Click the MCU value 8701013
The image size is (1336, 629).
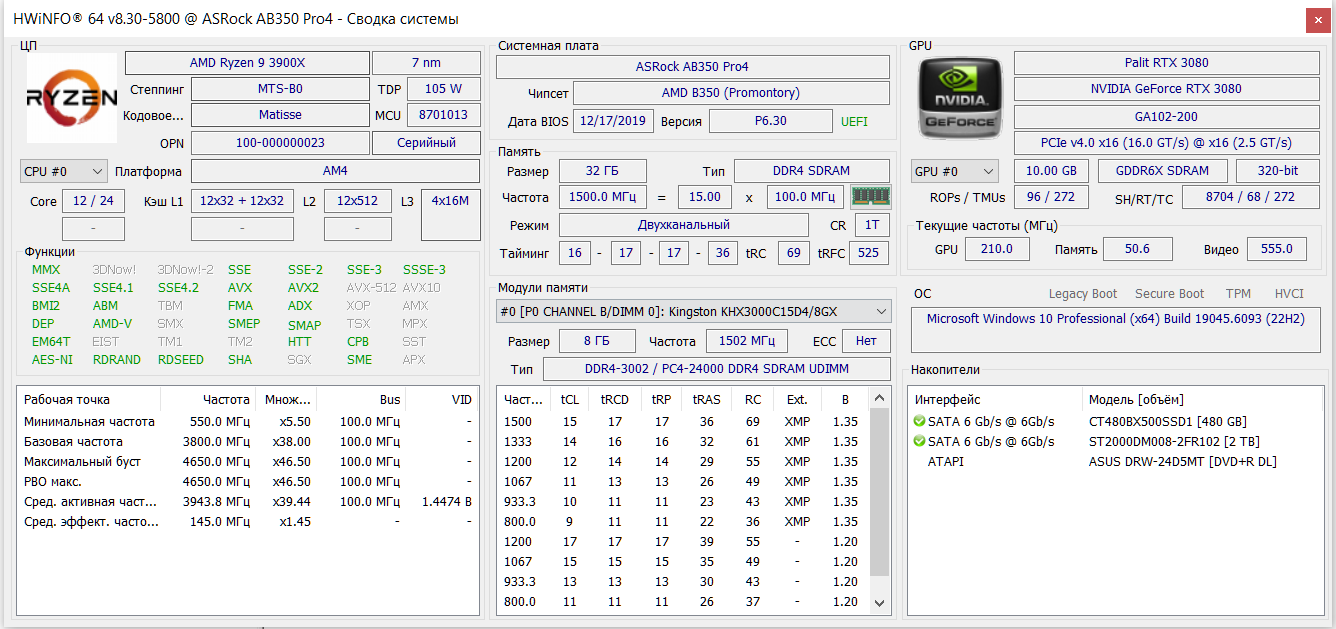click(443, 115)
